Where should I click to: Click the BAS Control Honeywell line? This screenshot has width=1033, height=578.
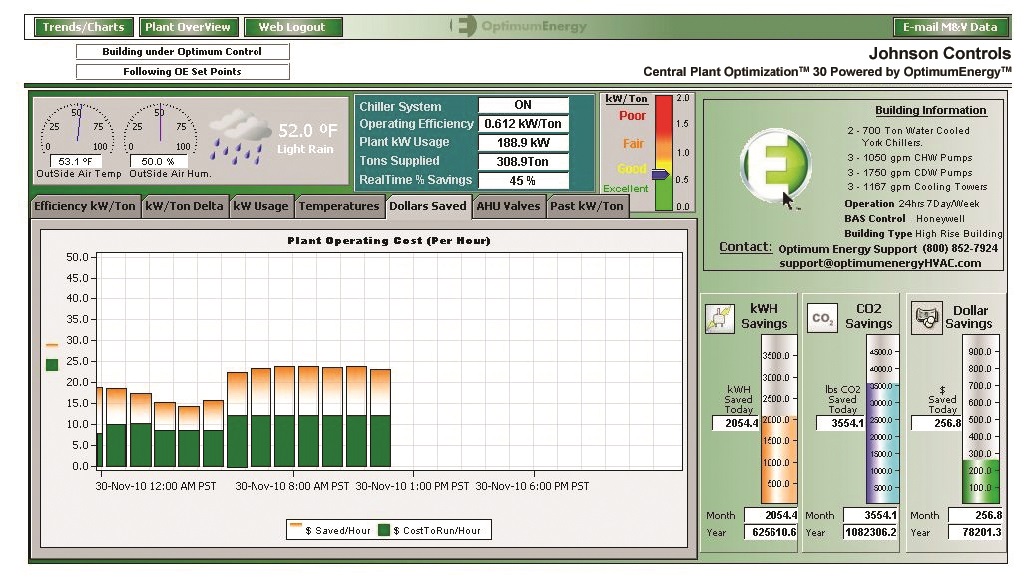pos(905,218)
